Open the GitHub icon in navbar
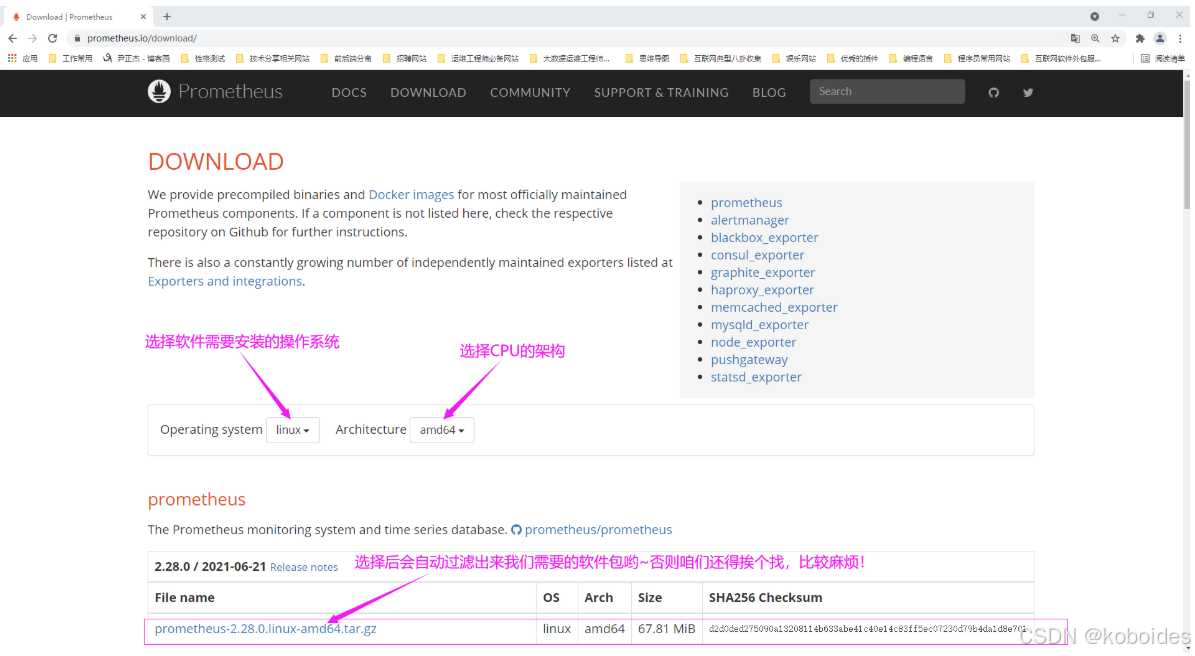Image resolution: width=1195 pixels, height=656 pixels. [x=993, y=92]
